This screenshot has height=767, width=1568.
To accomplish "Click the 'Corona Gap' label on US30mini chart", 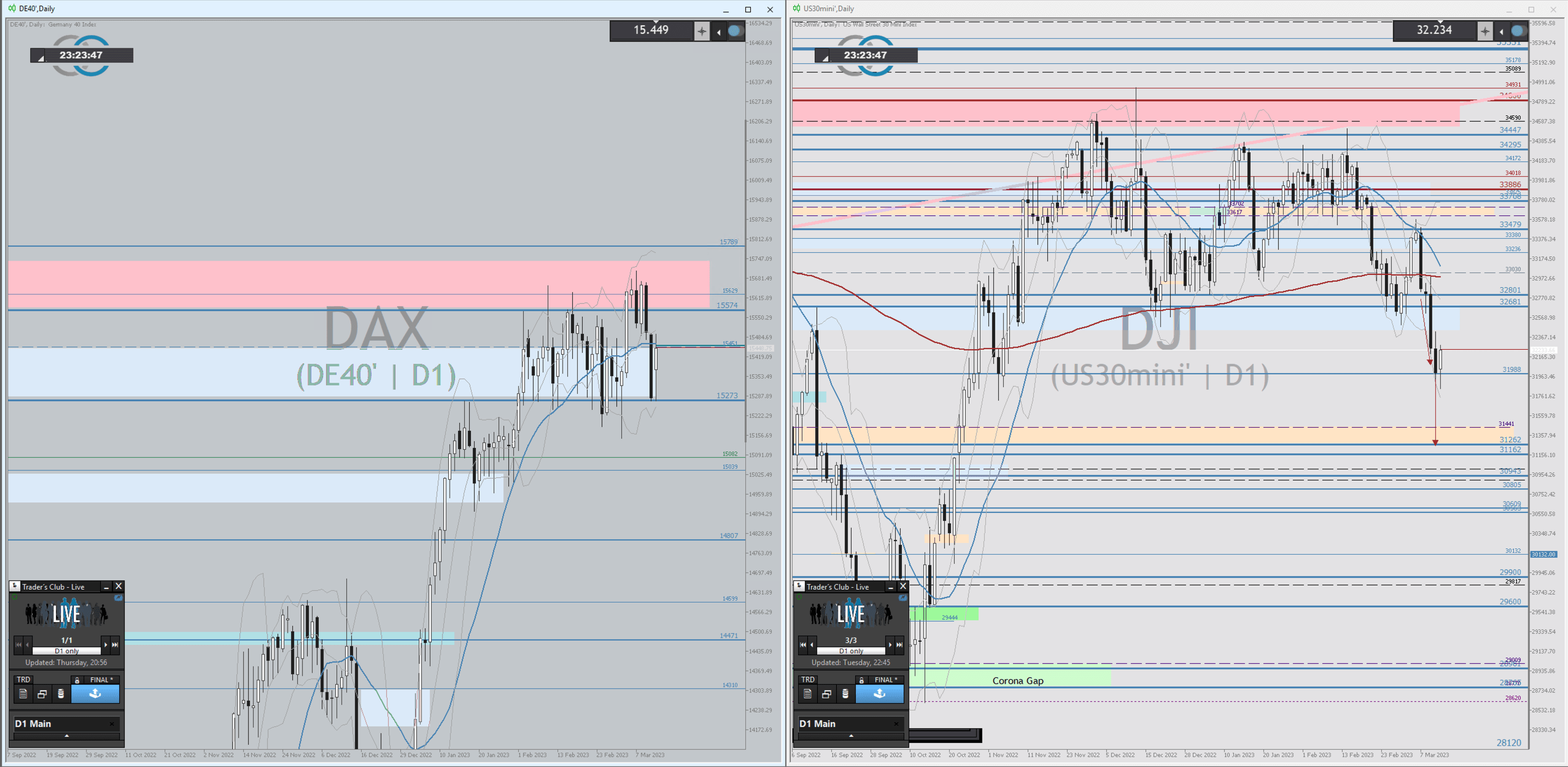I will (1018, 680).
